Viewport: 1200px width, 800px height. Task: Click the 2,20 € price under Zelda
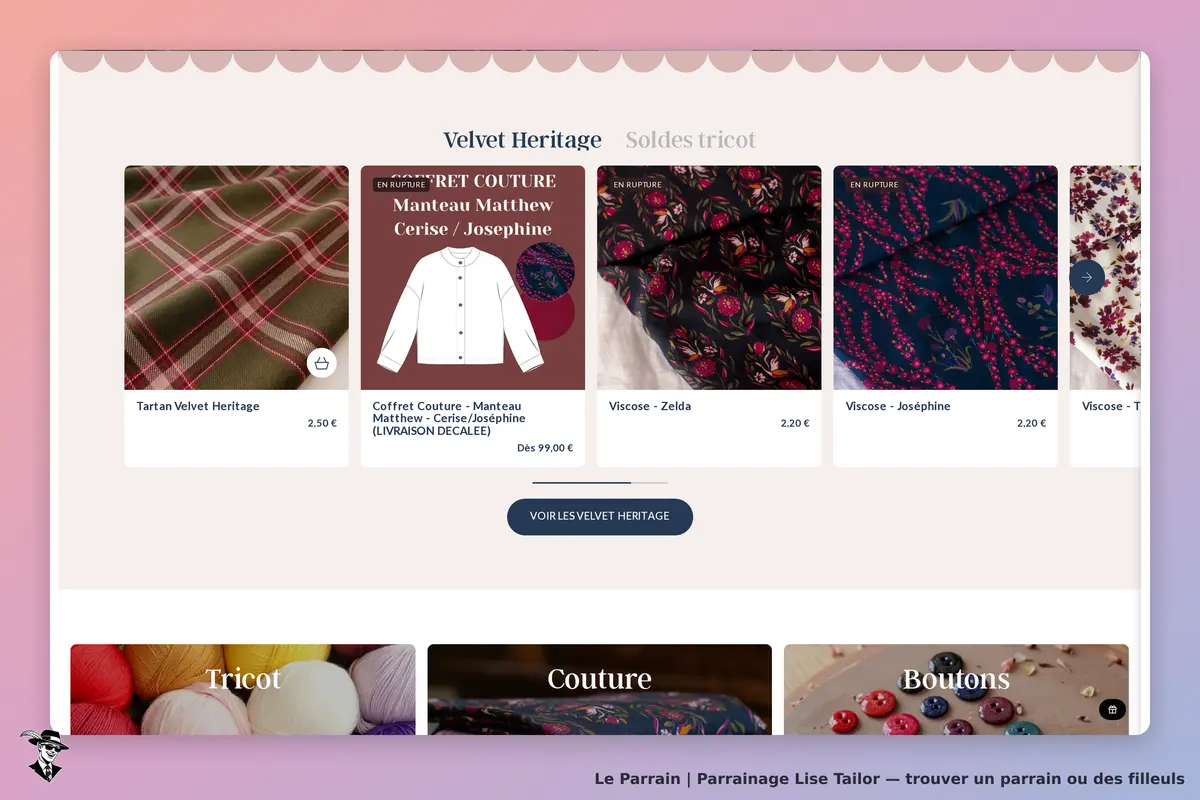tap(795, 423)
